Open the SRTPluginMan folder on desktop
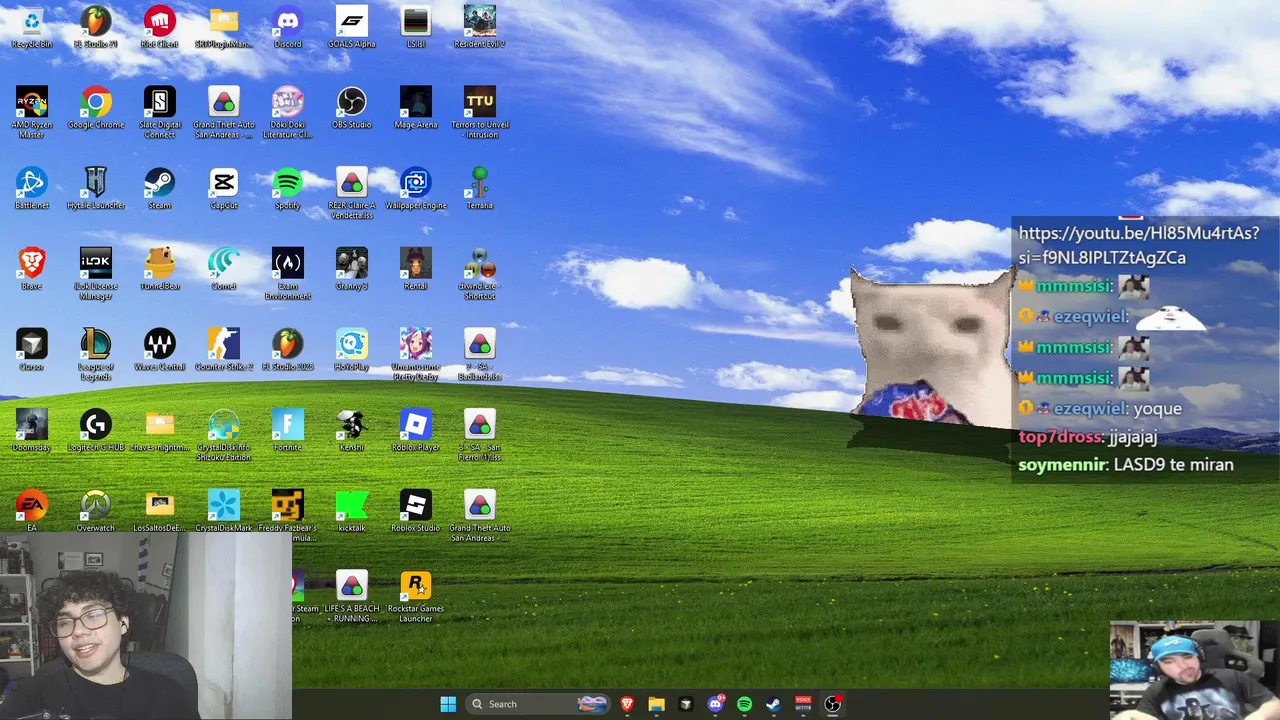 click(x=224, y=27)
